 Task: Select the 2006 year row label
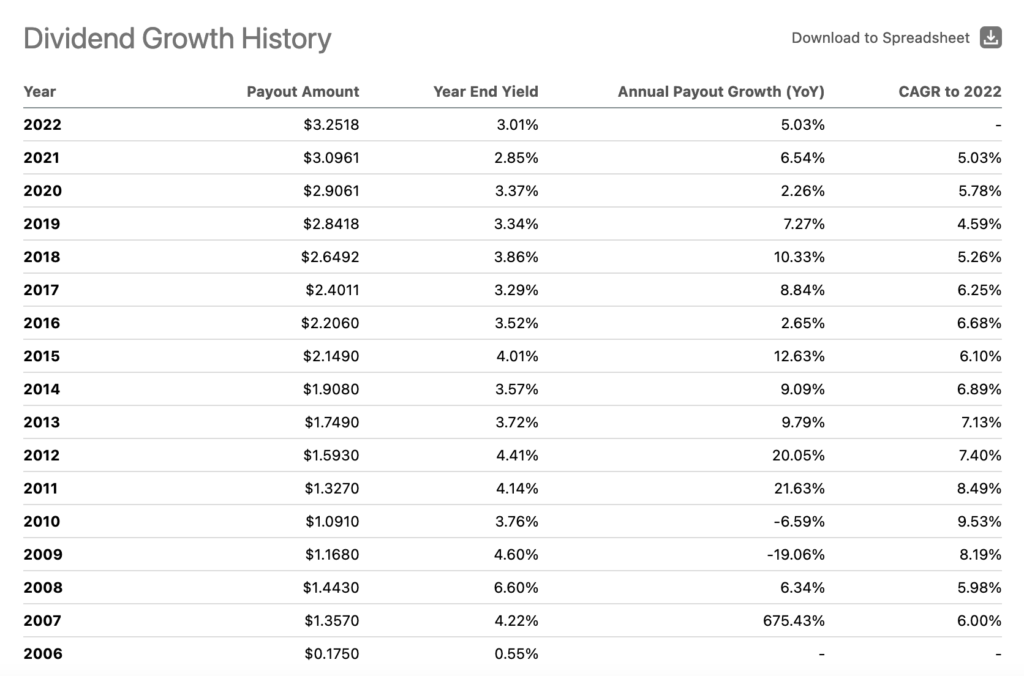(x=42, y=654)
